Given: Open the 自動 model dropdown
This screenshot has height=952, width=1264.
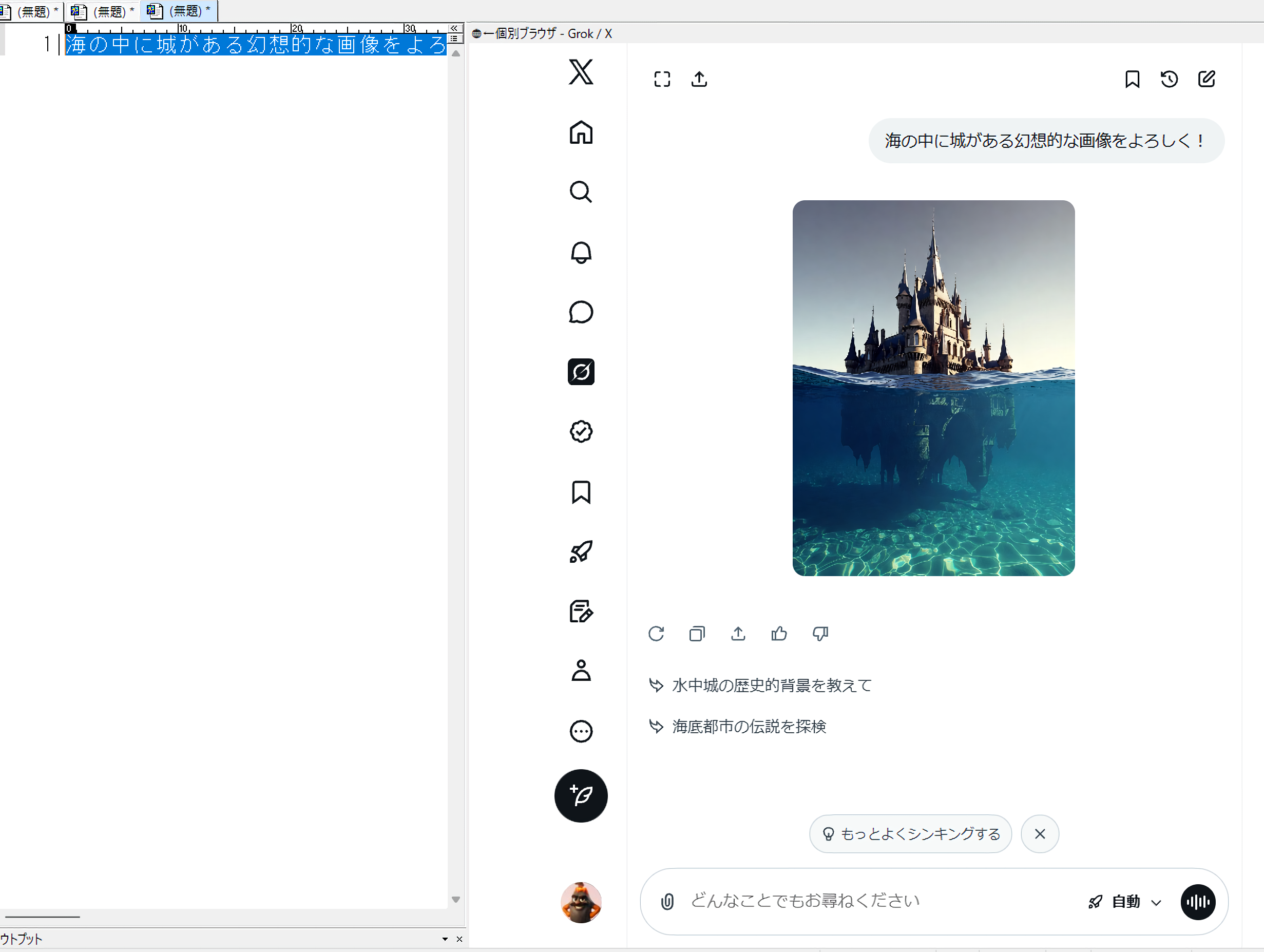Looking at the screenshot, I should [1126, 902].
